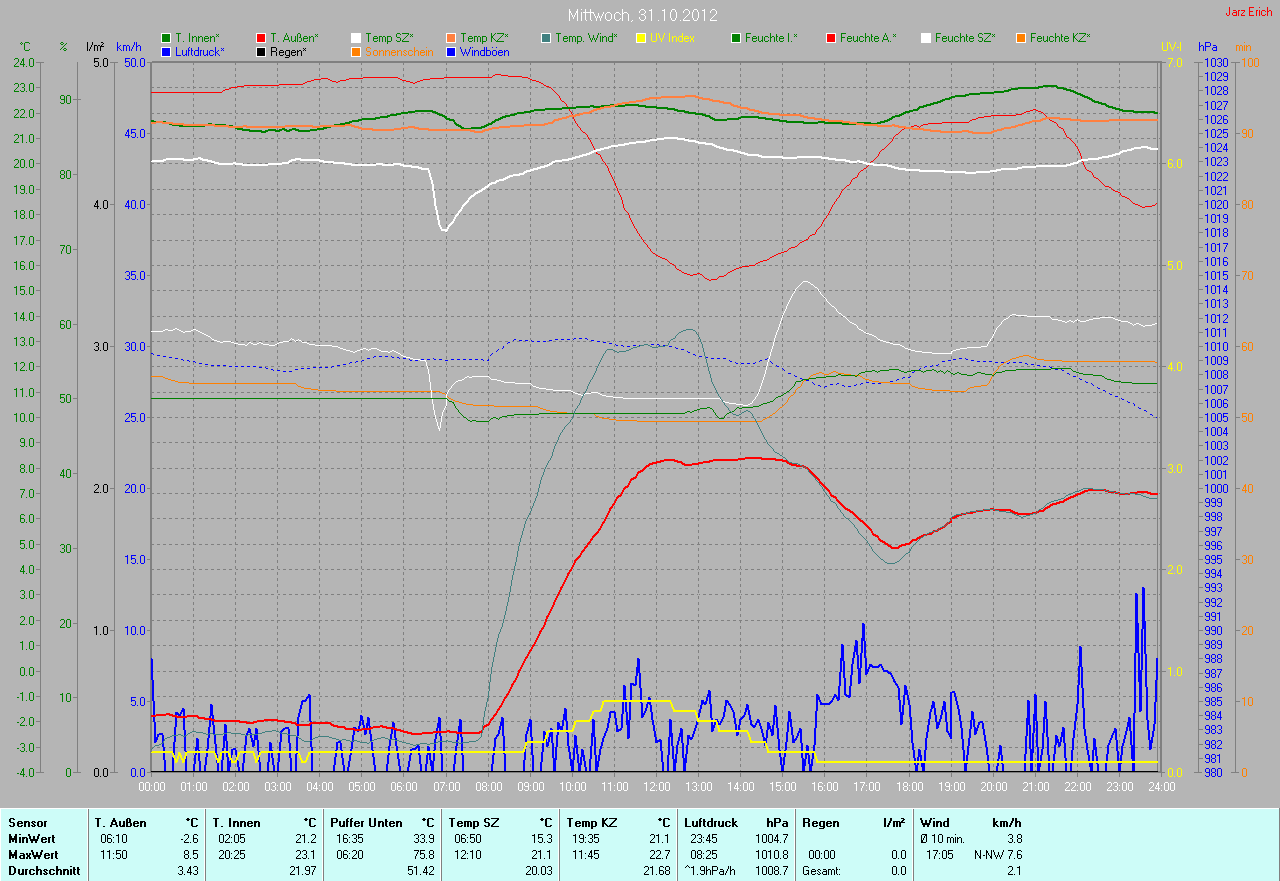Select the "MaxWert" row label
Viewport: 1280px width, 881px height.
tap(34, 855)
